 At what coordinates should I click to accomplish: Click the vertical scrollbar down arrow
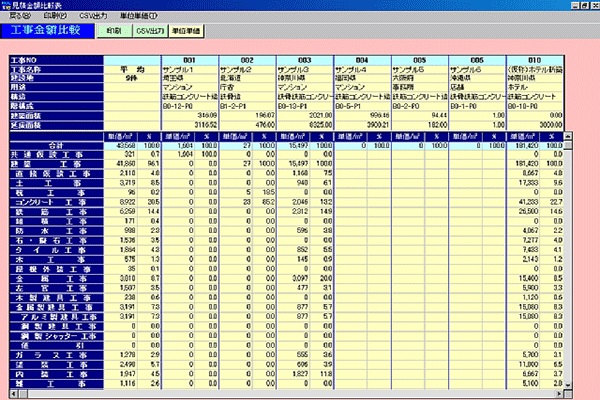[x=568, y=385]
